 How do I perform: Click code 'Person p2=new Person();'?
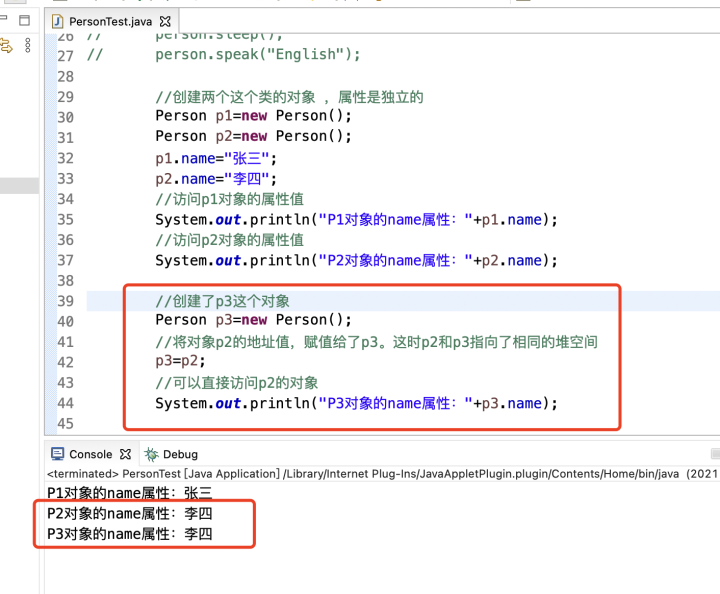253,136
